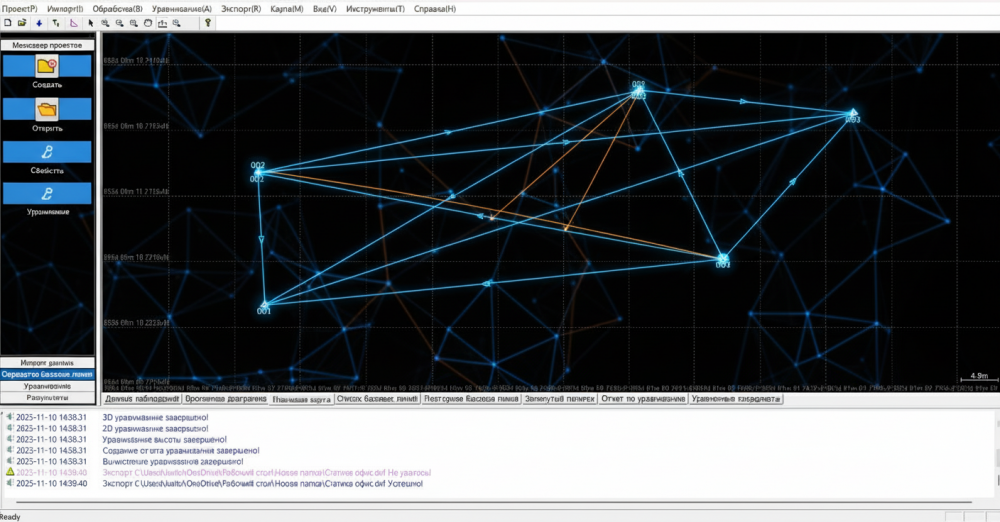This screenshot has height=522, width=1000.
Task: Click the magnifier icon right after the pointer
Action: pyautogui.click(x=105, y=23)
